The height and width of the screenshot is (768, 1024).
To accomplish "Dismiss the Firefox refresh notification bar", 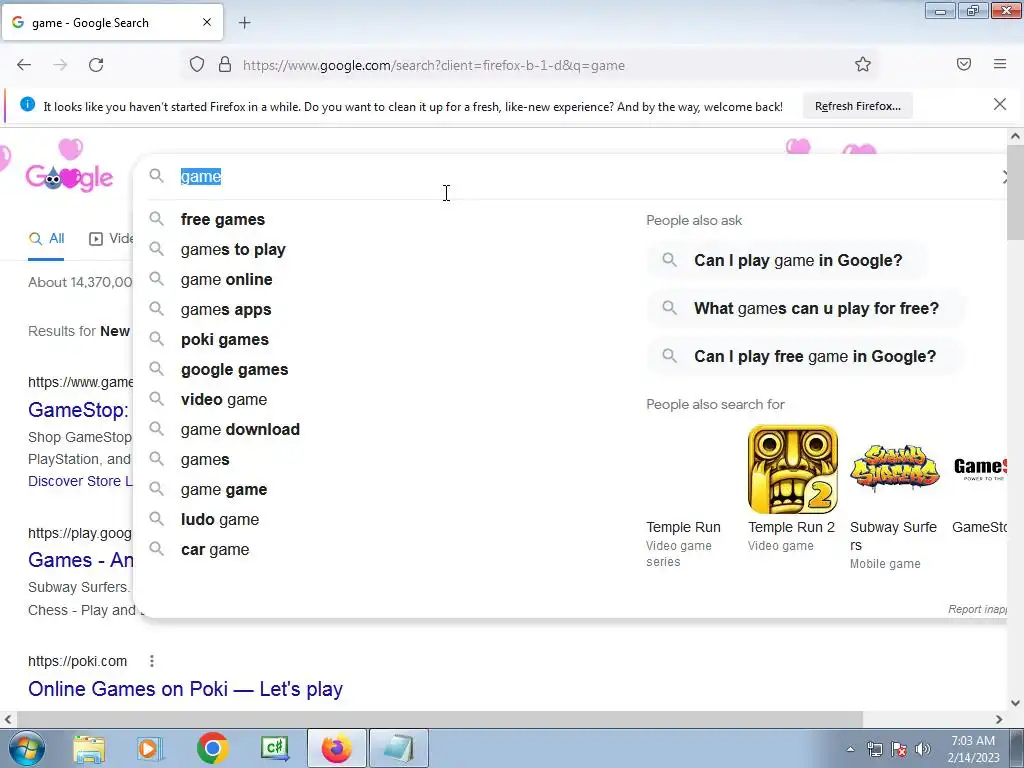I will [x=1000, y=104].
